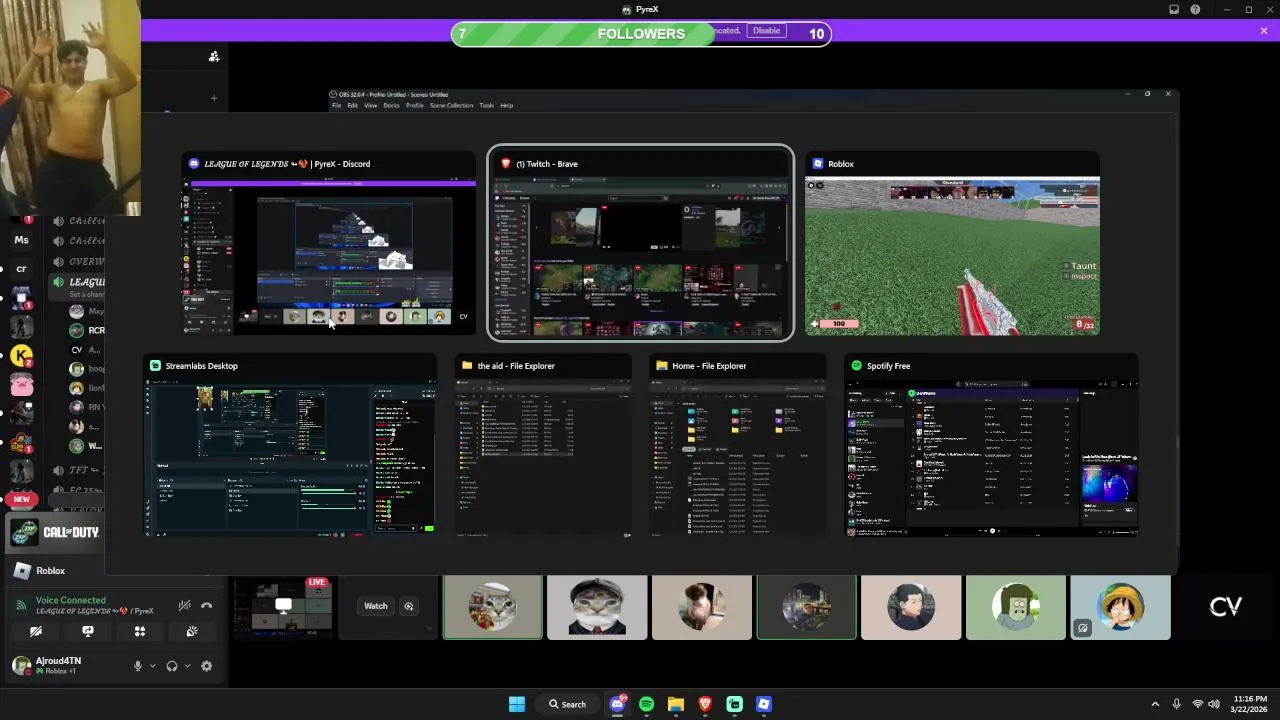1280x720 pixels.
Task: Click Disable on the followers banner
Action: pos(767,31)
